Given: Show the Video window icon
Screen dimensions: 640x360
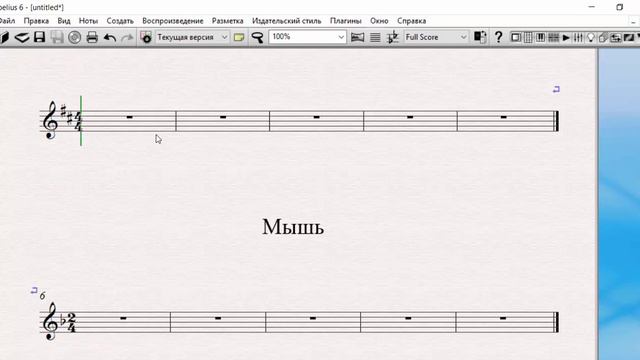Looking at the screenshot, I should 629,38.
